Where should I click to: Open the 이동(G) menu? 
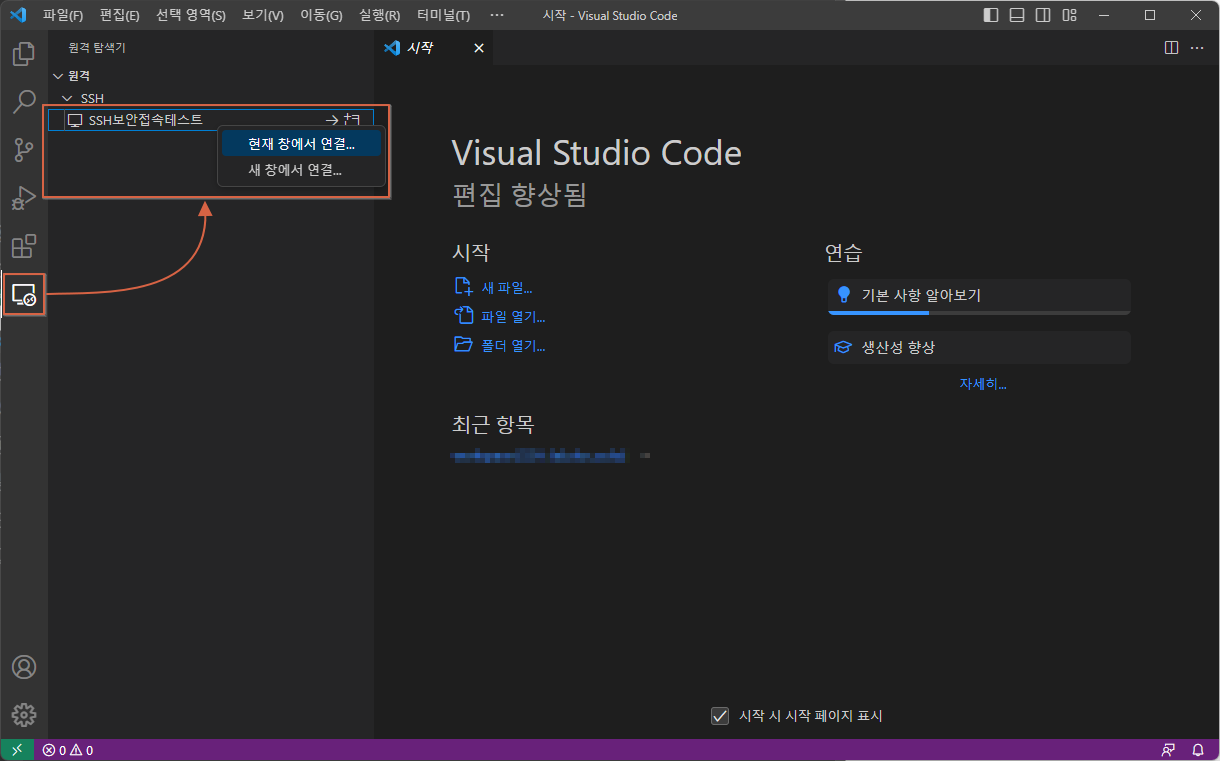(321, 15)
